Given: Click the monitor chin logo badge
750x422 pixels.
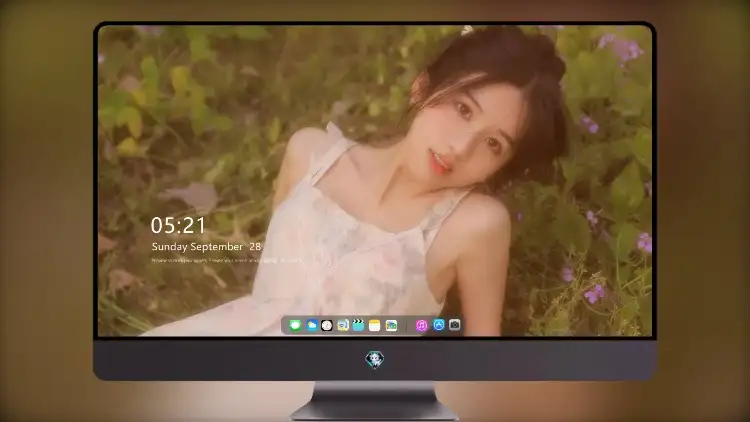Looking at the screenshot, I should (375, 359).
